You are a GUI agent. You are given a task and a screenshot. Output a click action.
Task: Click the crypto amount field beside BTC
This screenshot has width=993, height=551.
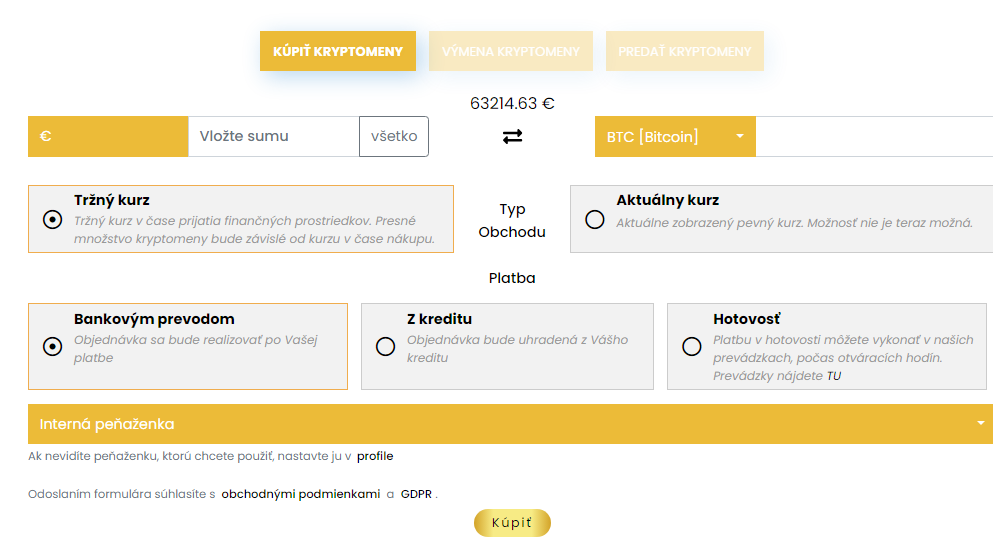point(874,137)
